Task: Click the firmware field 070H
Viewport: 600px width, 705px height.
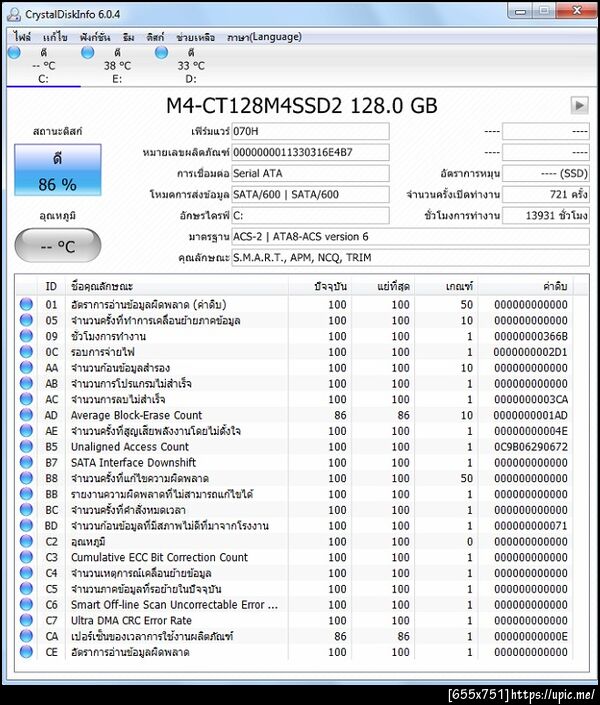Action: pyautogui.click(x=310, y=131)
